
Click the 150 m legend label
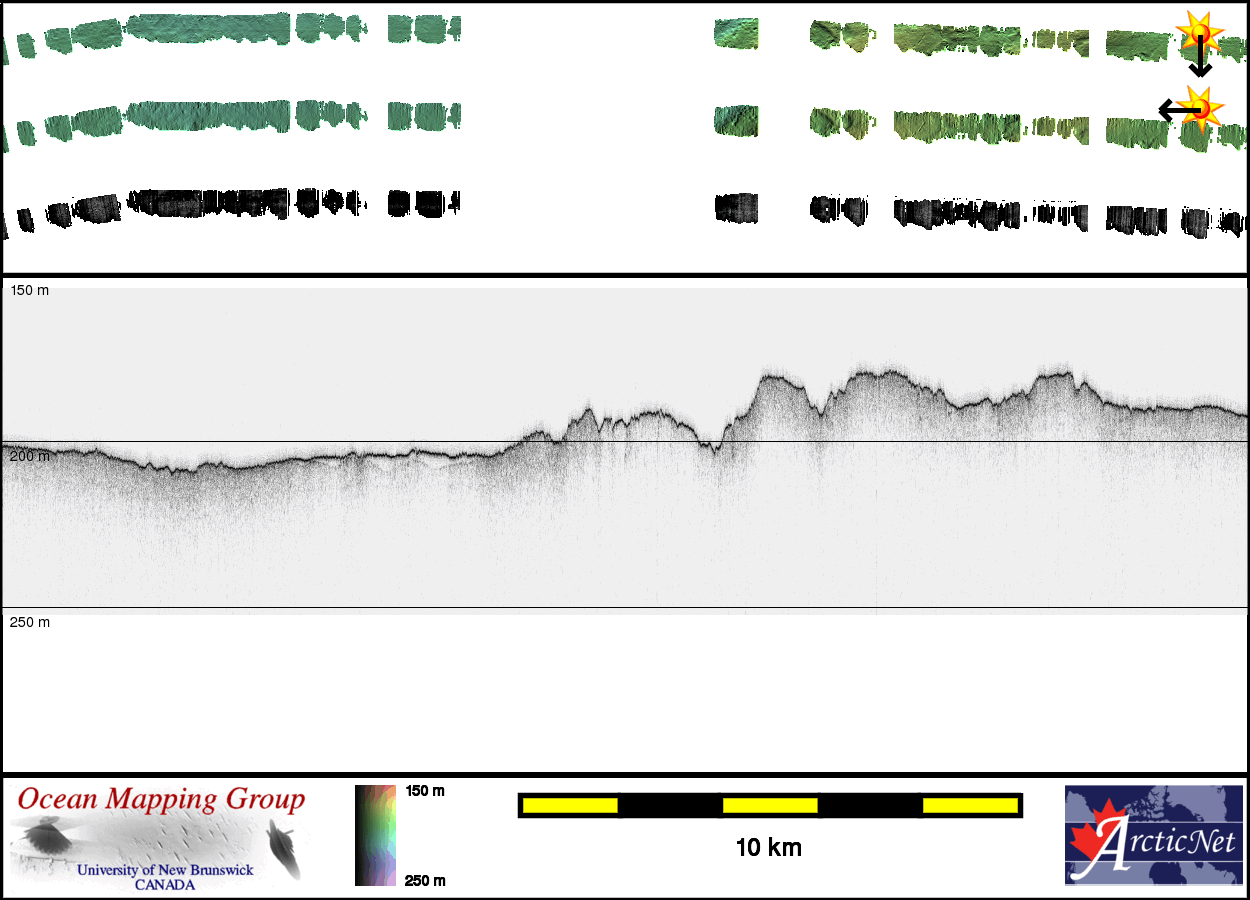pos(424,791)
